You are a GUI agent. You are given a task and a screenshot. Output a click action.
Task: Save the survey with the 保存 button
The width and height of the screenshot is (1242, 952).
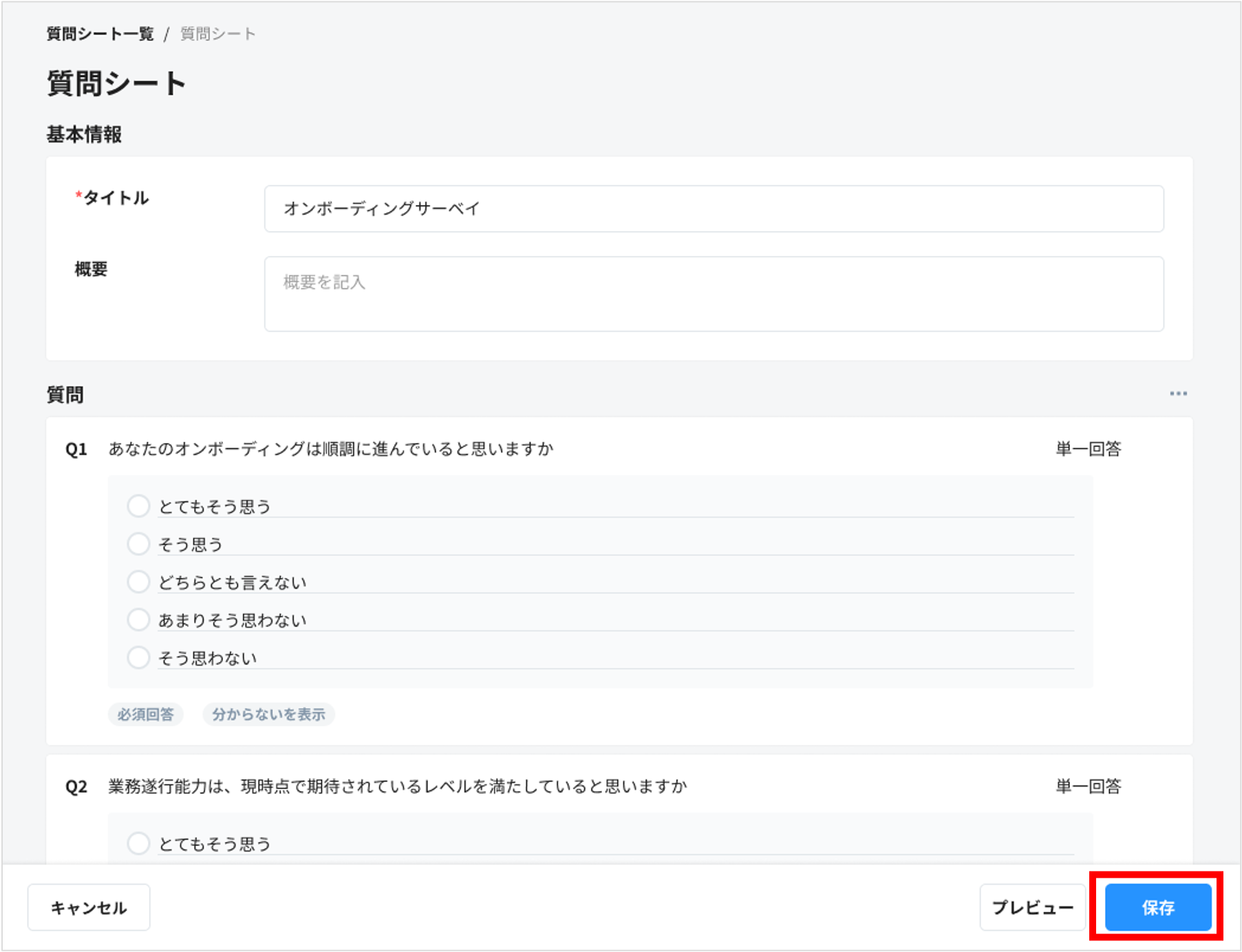[x=1157, y=907]
